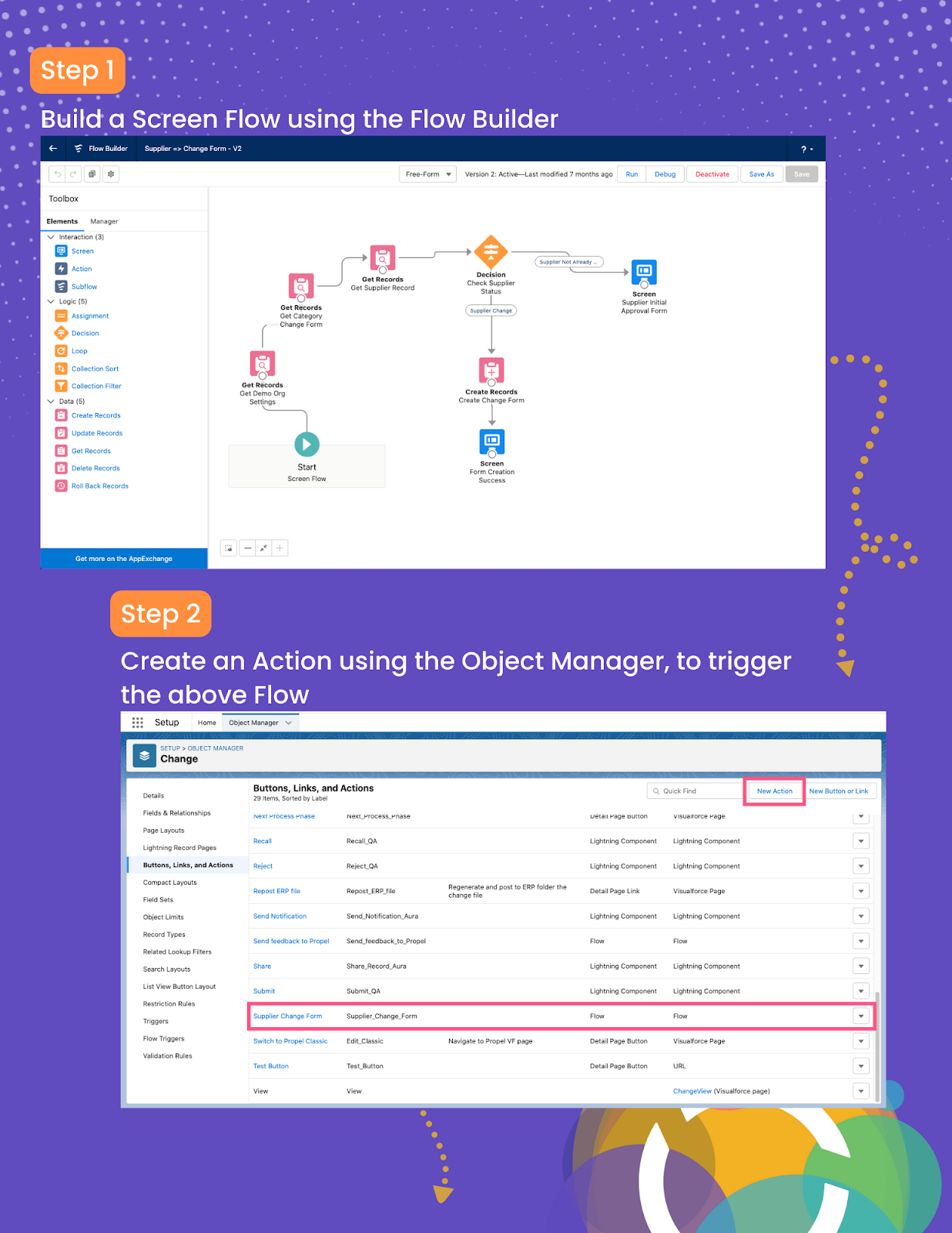952x1233 pixels.
Task: Click the Create Change Form node
Action: [491, 371]
